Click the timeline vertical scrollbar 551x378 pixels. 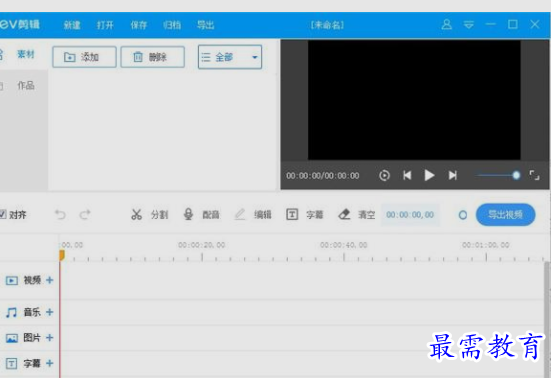tap(547, 320)
